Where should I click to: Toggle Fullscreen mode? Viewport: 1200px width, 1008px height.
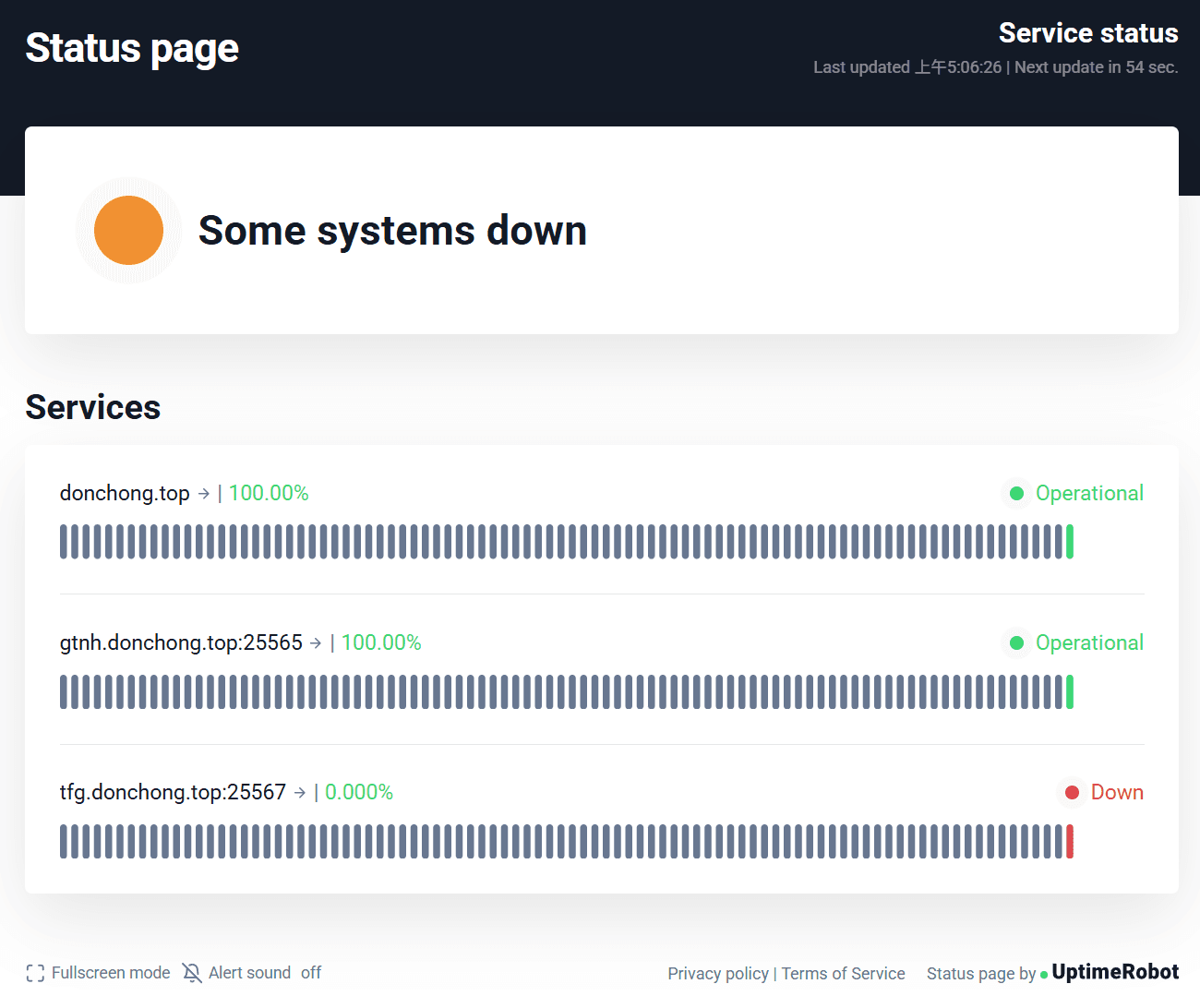coord(111,973)
